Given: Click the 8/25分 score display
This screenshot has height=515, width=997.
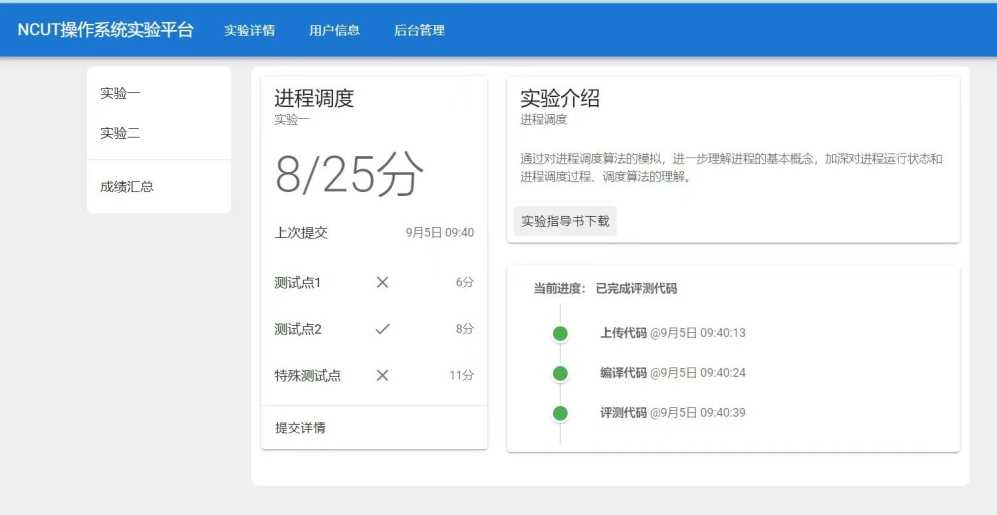Looking at the screenshot, I should click(x=349, y=176).
